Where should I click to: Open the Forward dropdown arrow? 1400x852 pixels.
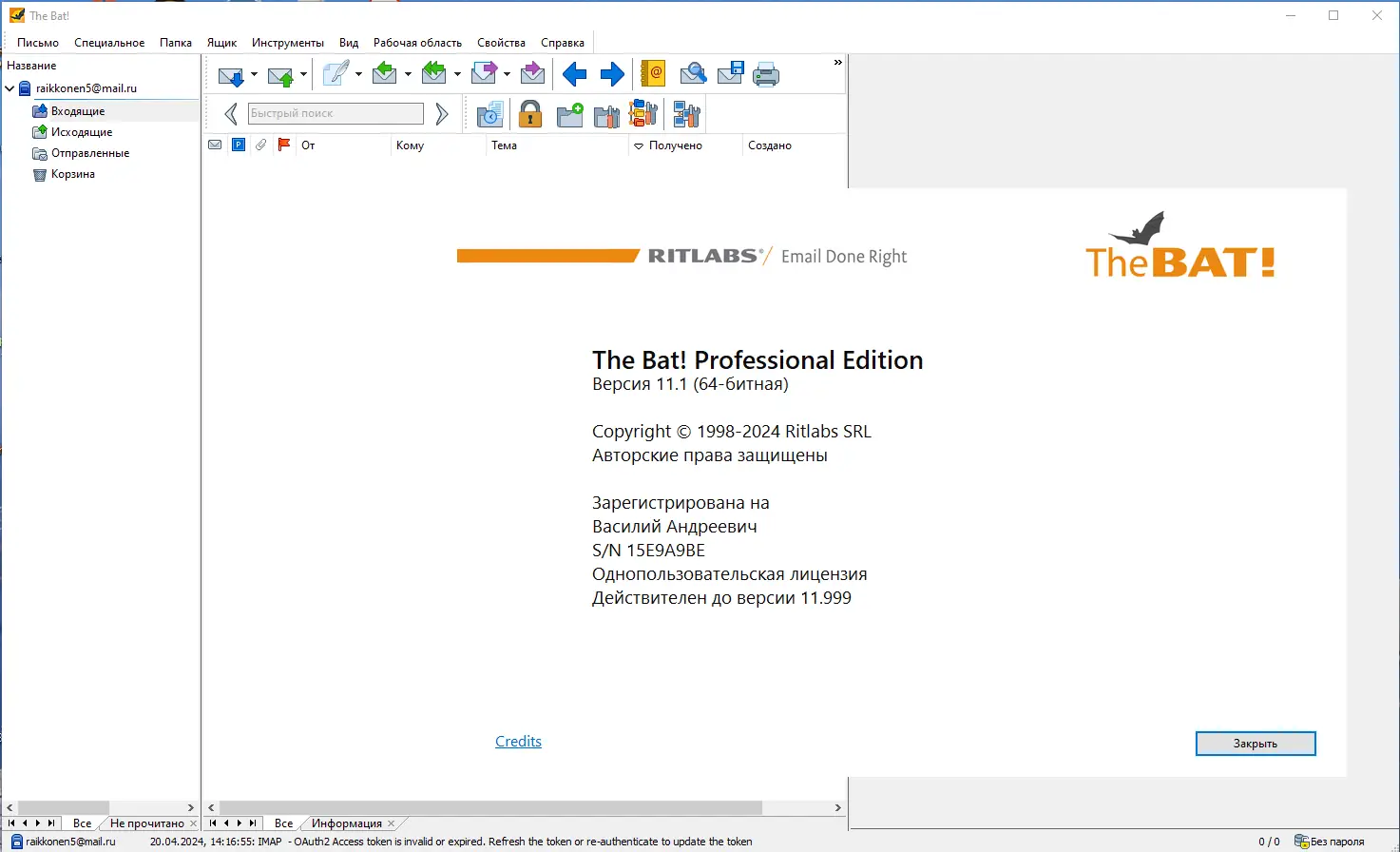tap(507, 74)
